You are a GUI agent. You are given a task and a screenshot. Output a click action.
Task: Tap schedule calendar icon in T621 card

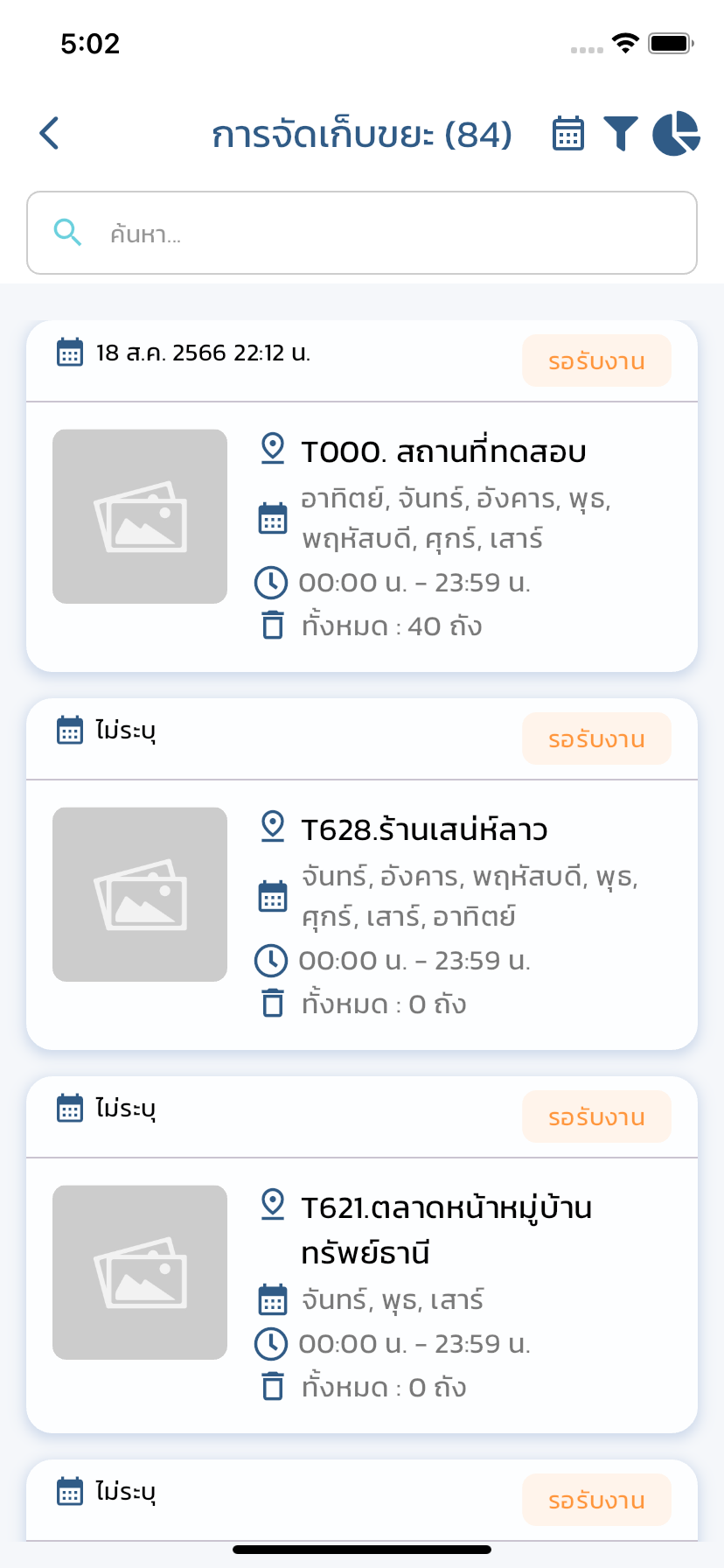pyautogui.click(x=273, y=1299)
